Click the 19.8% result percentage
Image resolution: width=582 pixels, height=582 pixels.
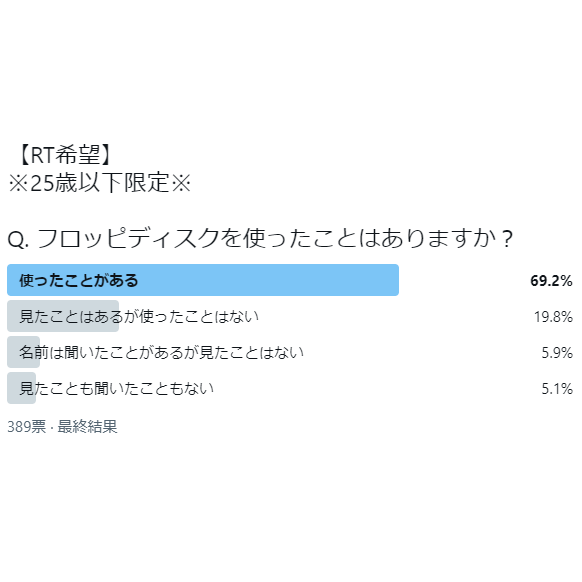pyautogui.click(x=553, y=317)
